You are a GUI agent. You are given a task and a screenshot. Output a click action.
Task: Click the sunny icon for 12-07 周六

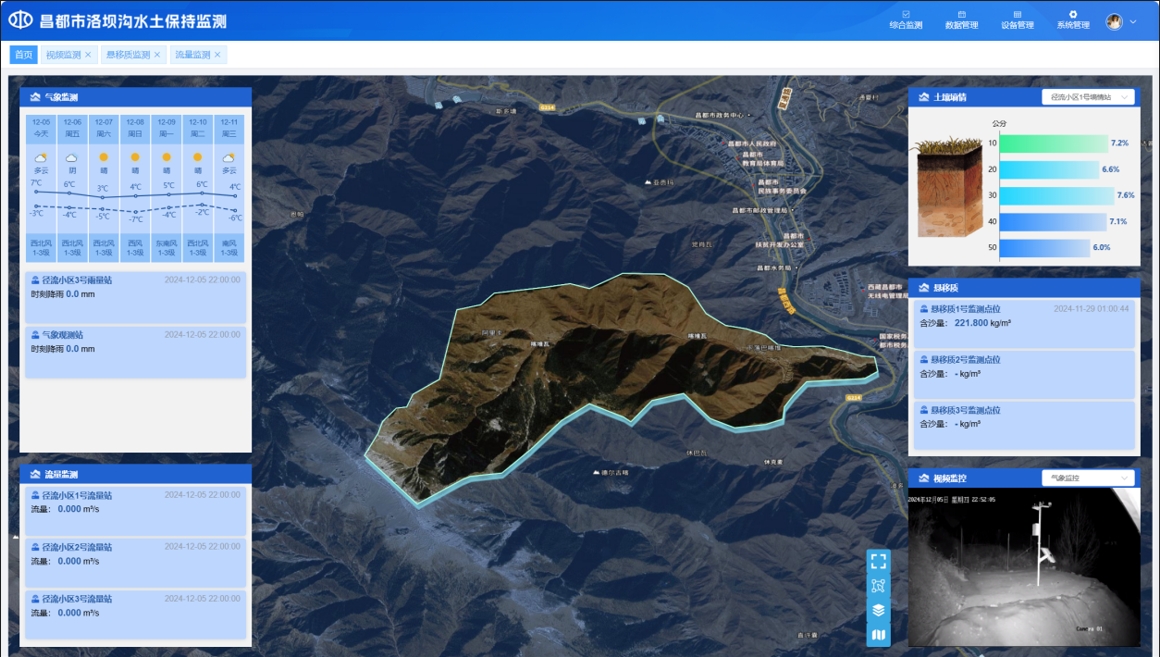click(x=104, y=157)
